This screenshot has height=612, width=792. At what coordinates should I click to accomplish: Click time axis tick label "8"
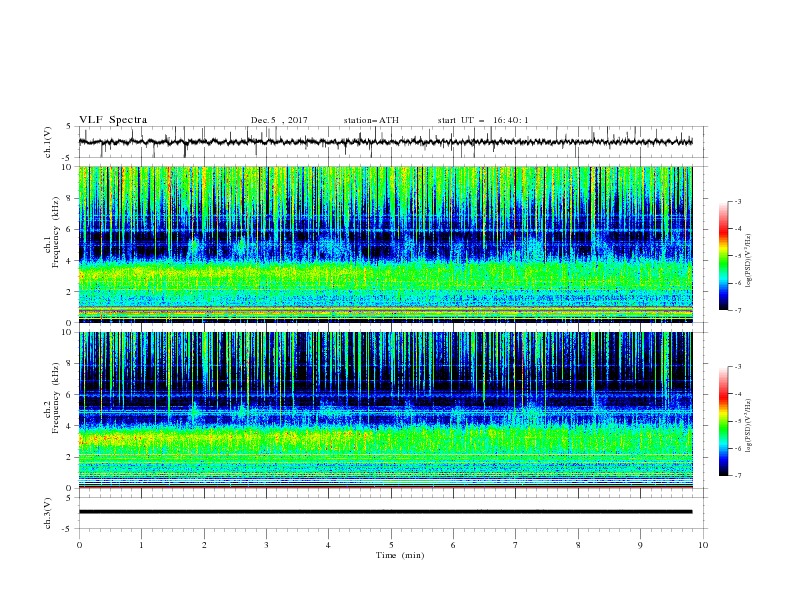click(x=578, y=545)
